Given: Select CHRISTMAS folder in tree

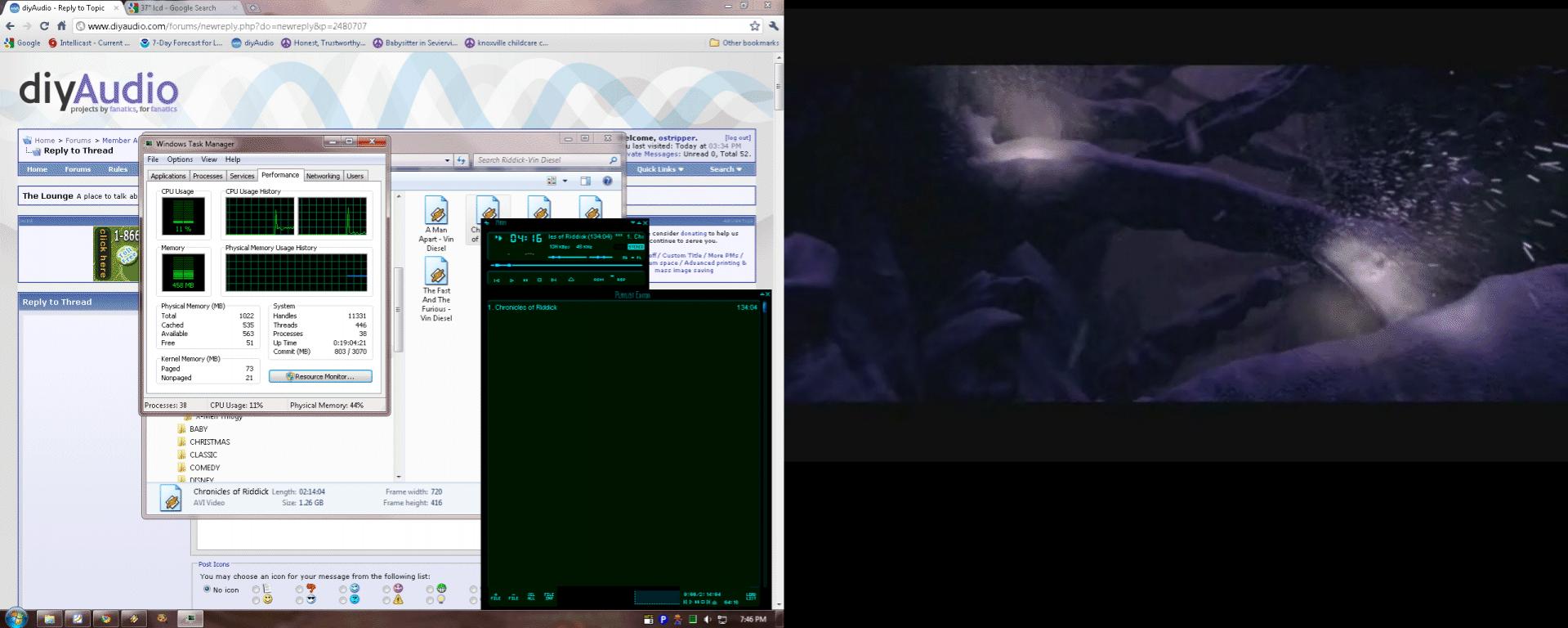Looking at the screenshot, I should coord(203,442).
